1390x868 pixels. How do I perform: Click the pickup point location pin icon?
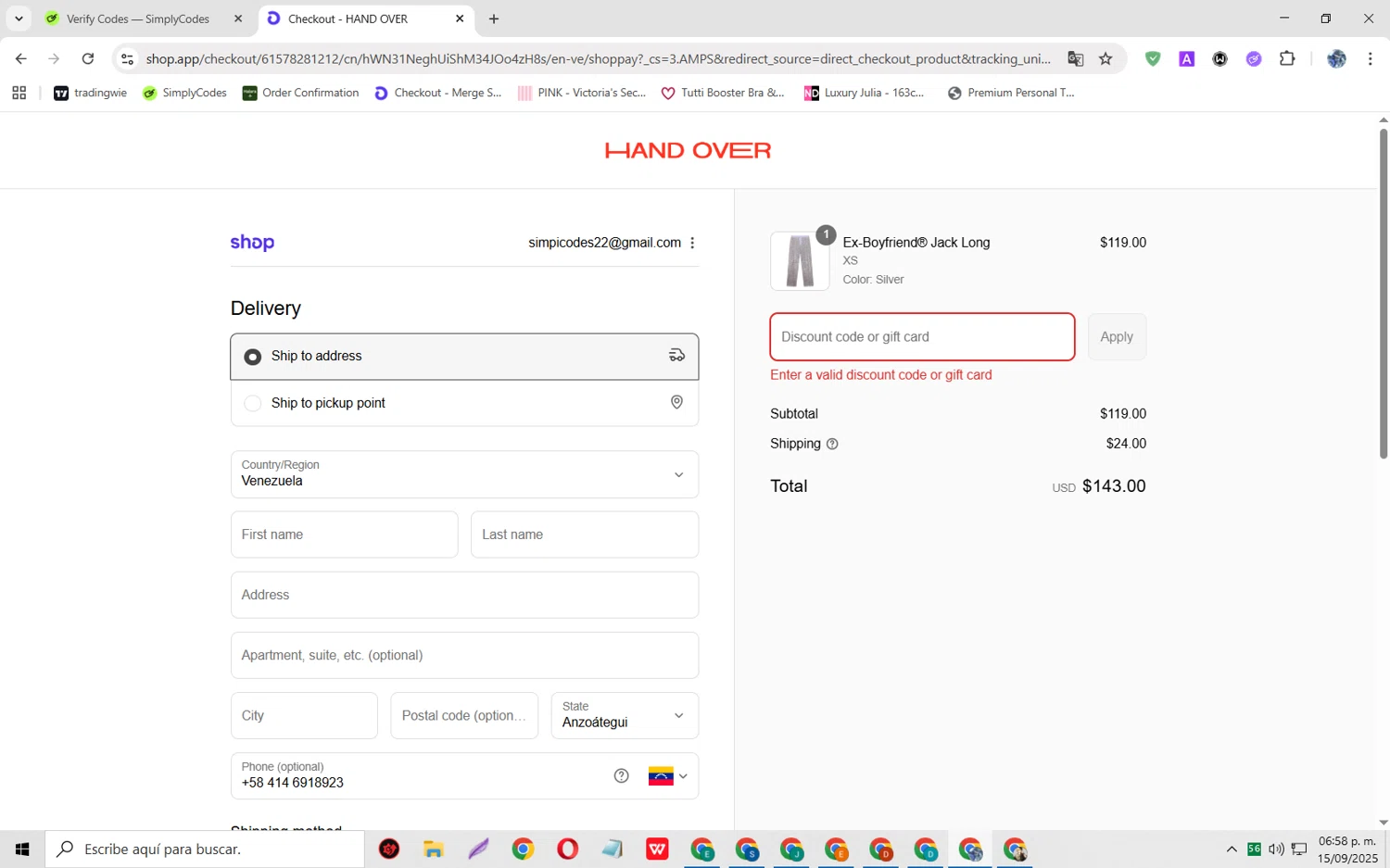676,402
